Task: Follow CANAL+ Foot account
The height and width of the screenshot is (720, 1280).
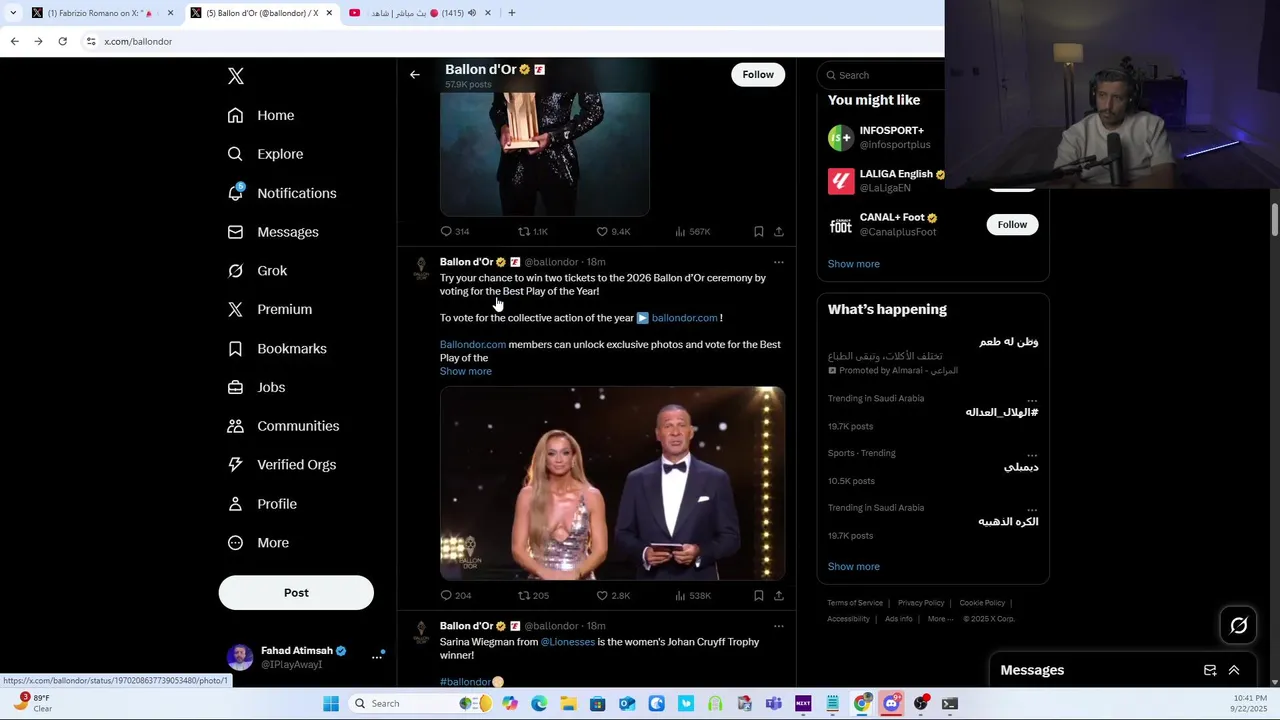Action: point(1012,224)
